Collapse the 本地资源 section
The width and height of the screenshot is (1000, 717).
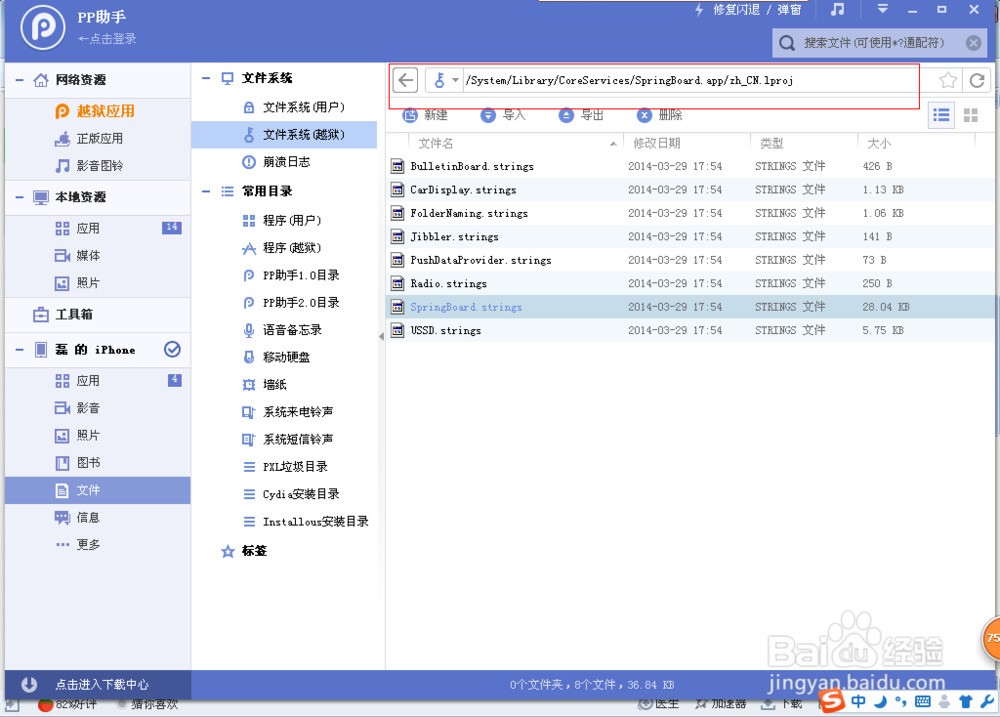click(x=19, y=197)
